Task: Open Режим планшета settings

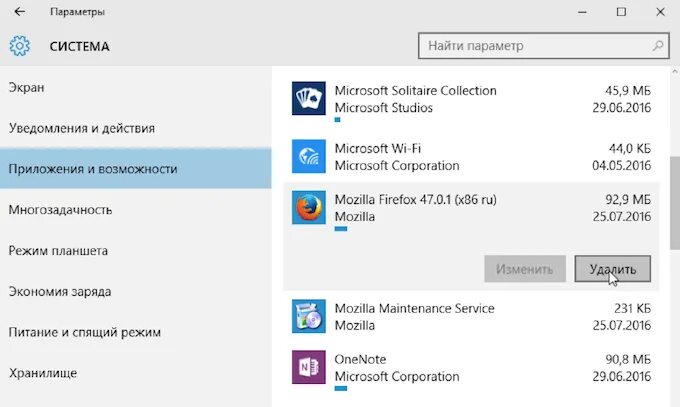Action: (x=58, y=251)
